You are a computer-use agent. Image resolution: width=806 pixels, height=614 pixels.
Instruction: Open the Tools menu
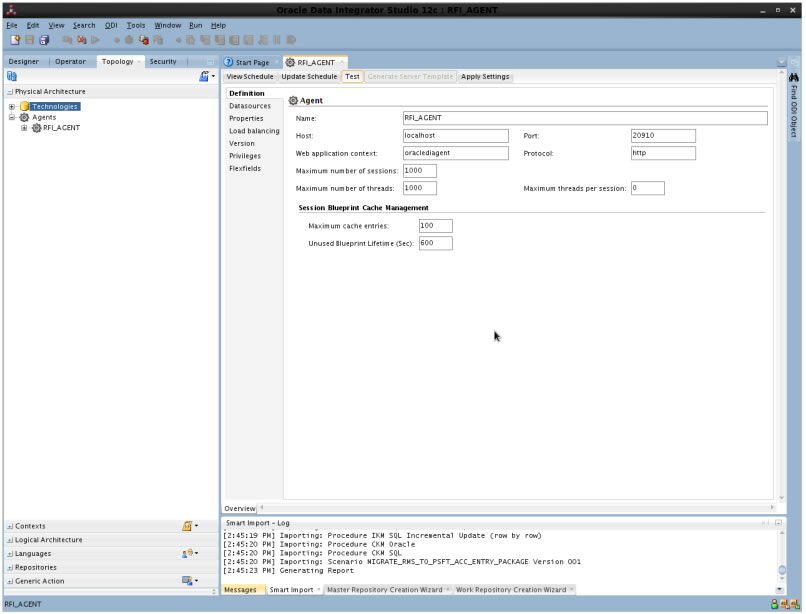coord(136,25)
